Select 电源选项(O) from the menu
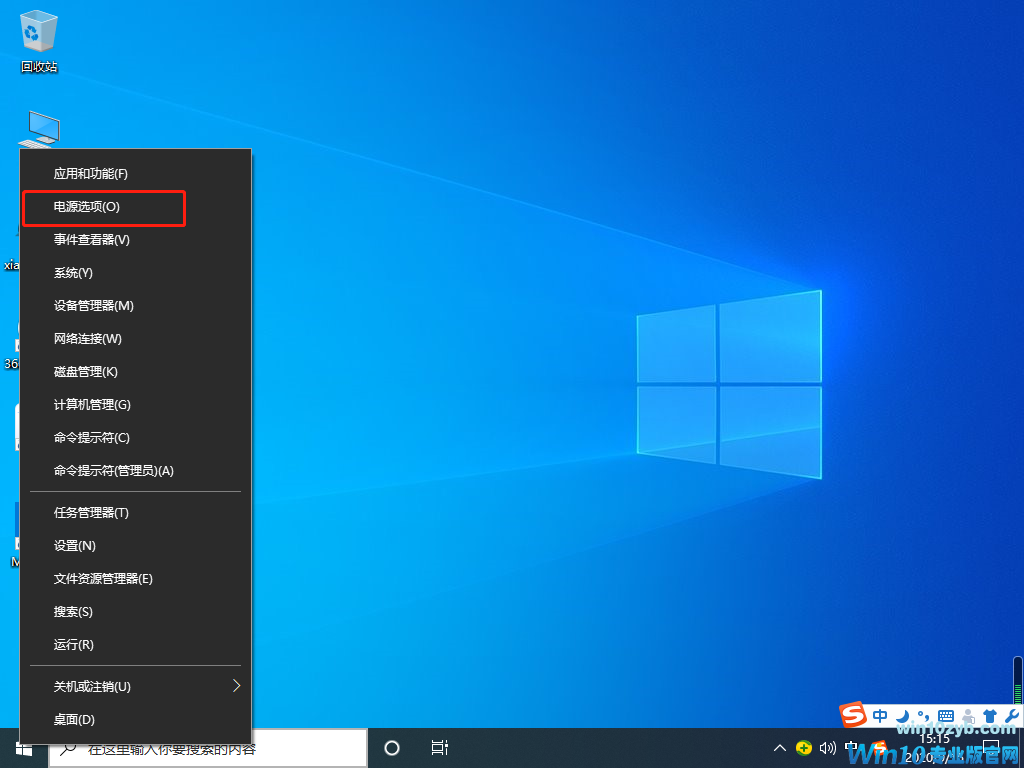 87,207
